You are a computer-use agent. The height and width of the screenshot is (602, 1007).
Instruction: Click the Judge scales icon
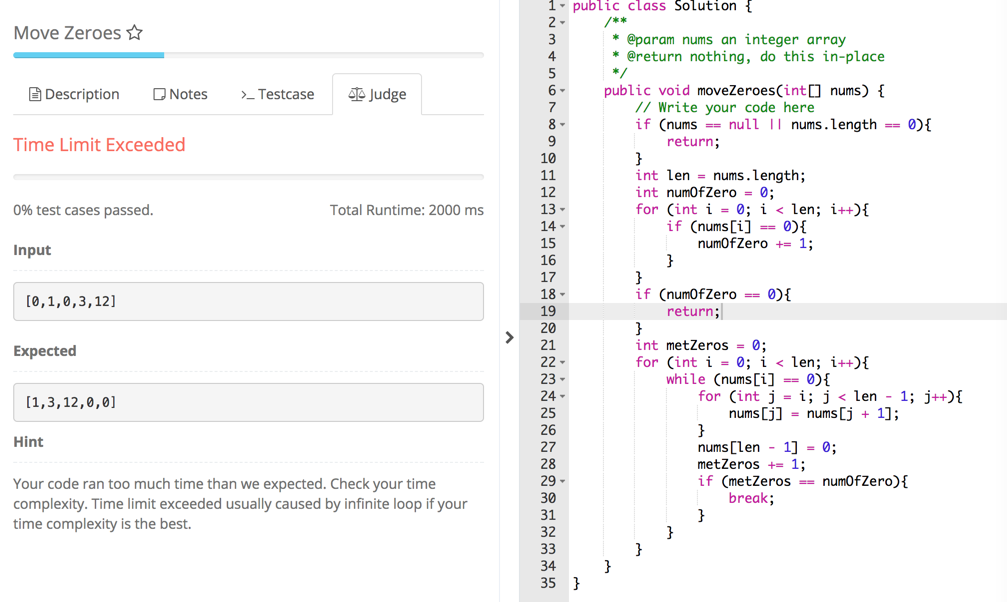[356, 93]
